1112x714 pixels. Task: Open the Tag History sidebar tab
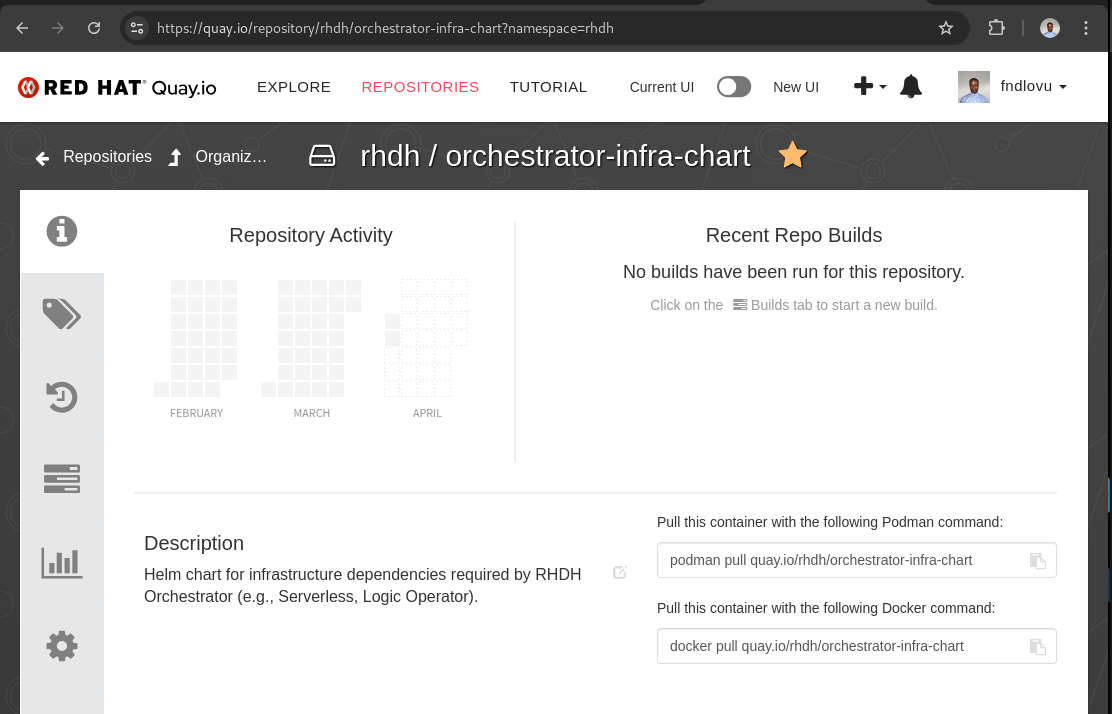[62, 397]
